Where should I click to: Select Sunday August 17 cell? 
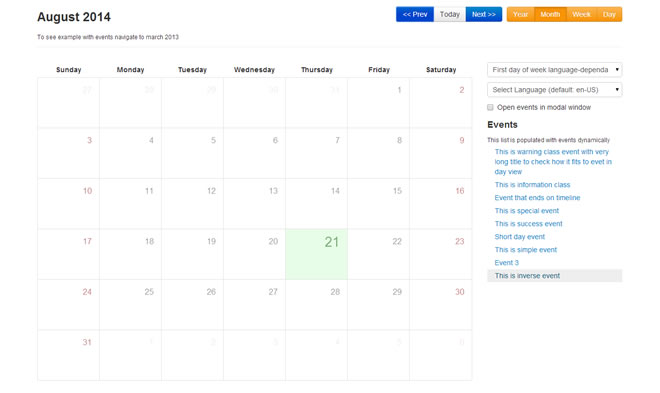(x=69, y=254)
